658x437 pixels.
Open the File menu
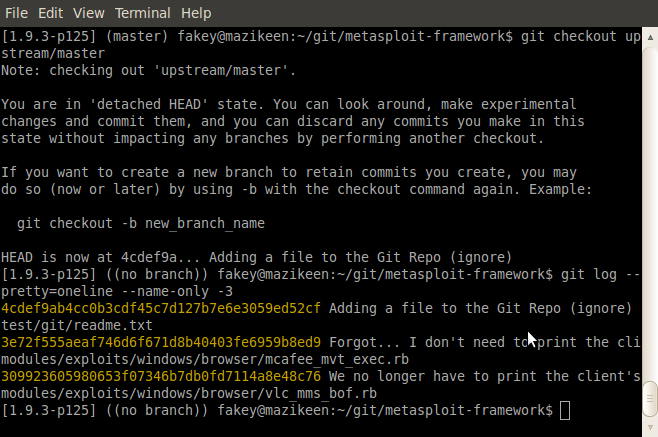click(x=16, y=13)
